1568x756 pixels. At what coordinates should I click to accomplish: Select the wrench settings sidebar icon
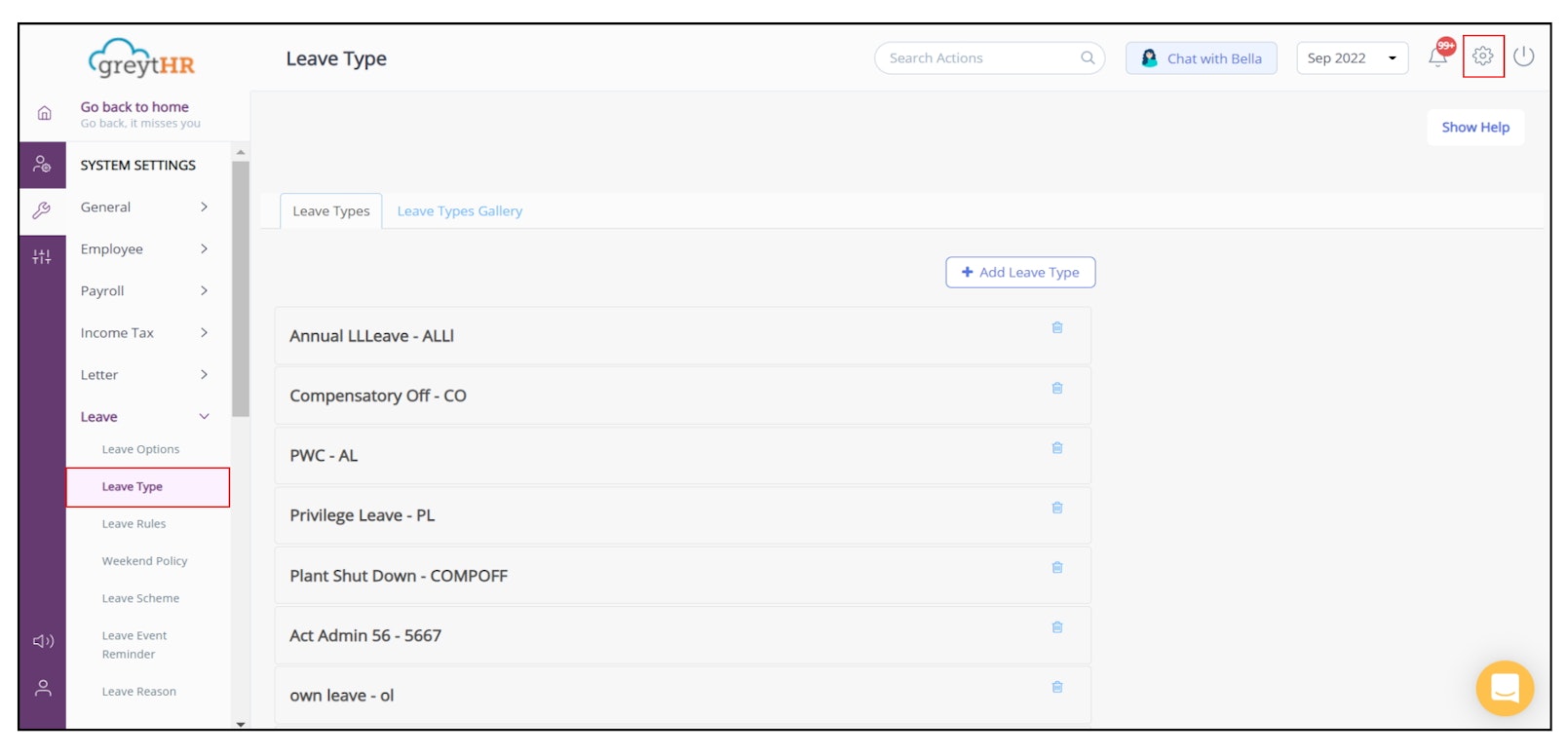tap(42, 210)
